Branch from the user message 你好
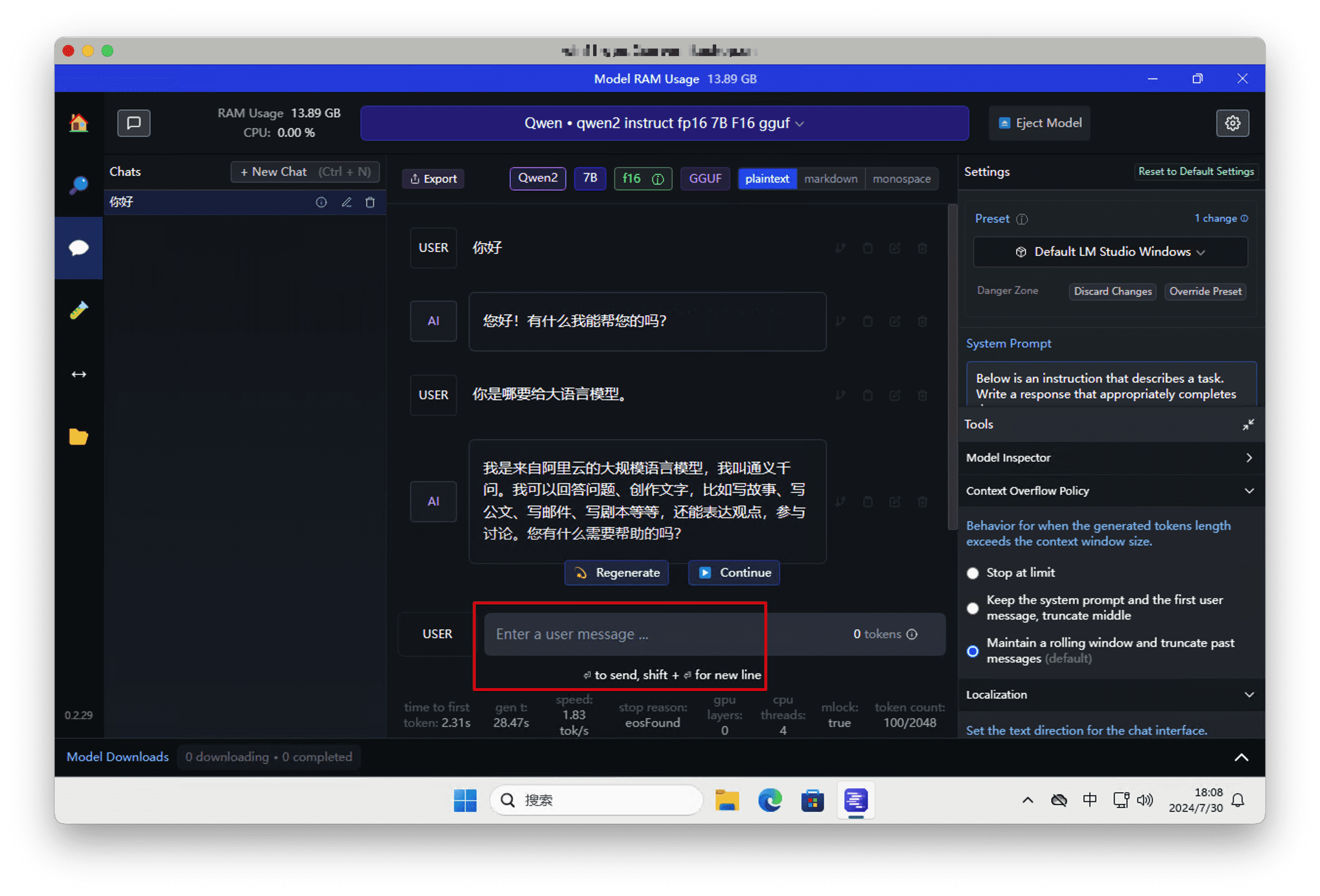 point(840,248)
